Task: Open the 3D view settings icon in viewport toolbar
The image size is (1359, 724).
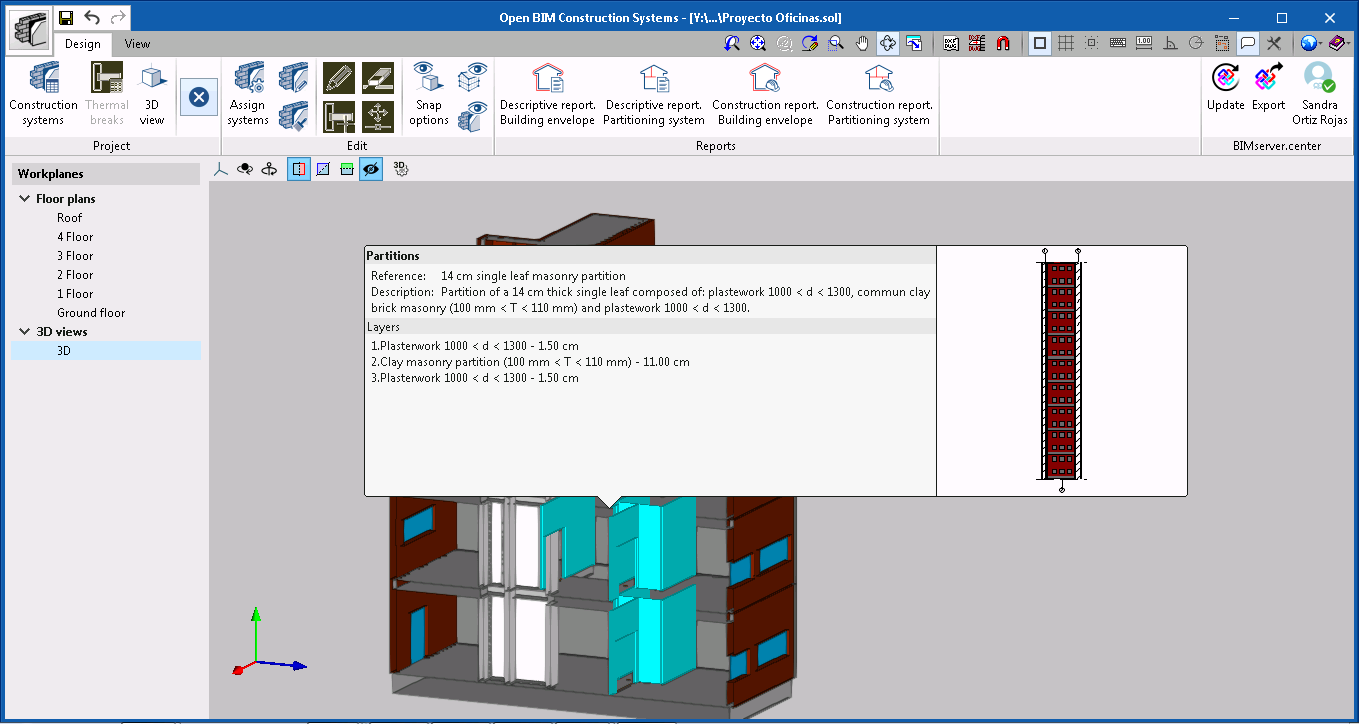Action: pos(403,168)
